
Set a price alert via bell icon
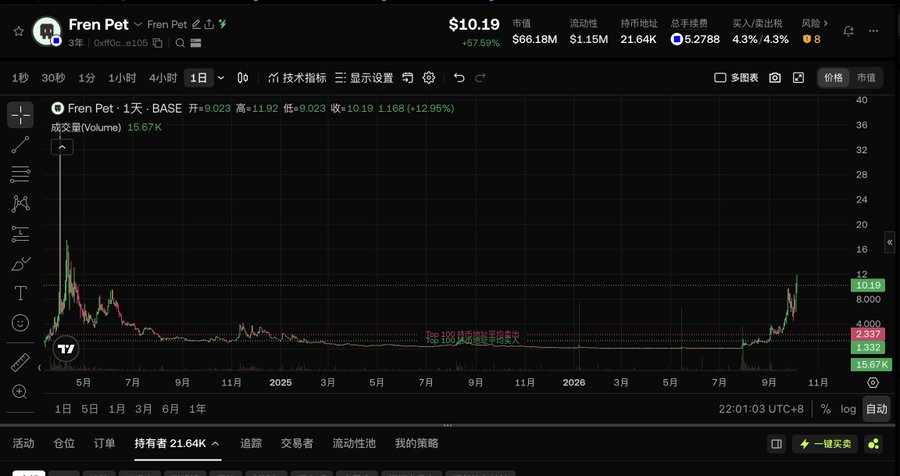pyautogui.click(x=848, y=31)
